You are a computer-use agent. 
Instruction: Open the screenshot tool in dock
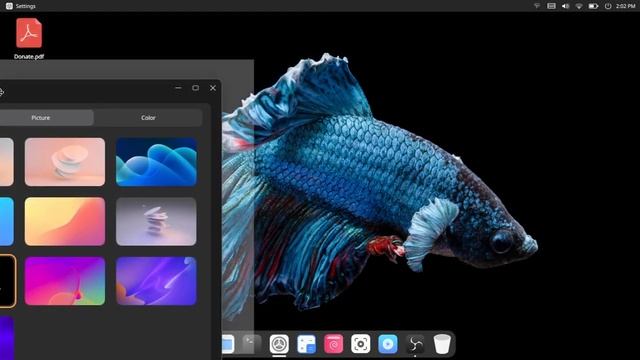click(x=361, y=344)
